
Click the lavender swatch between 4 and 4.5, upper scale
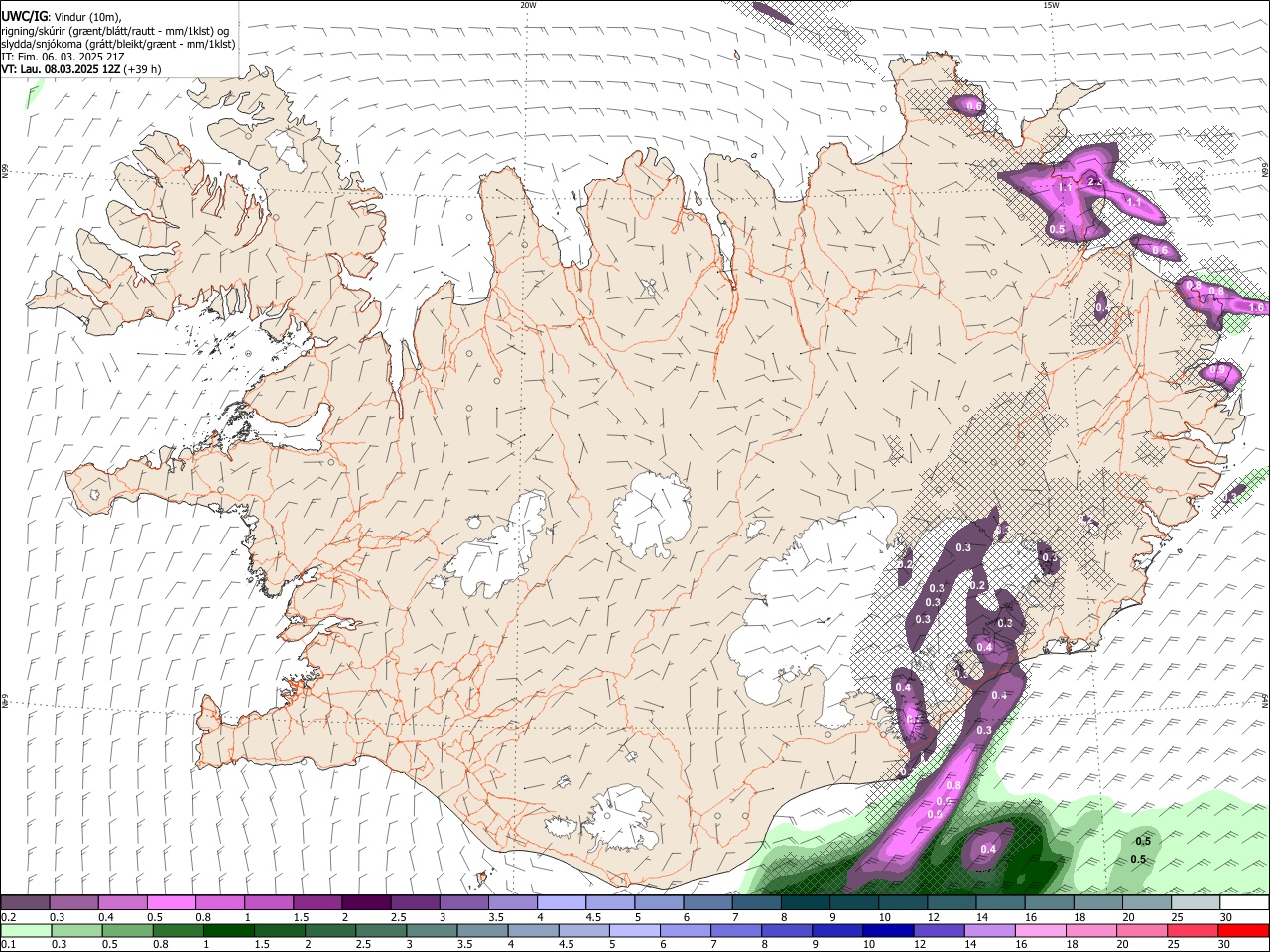pos(561,903)
